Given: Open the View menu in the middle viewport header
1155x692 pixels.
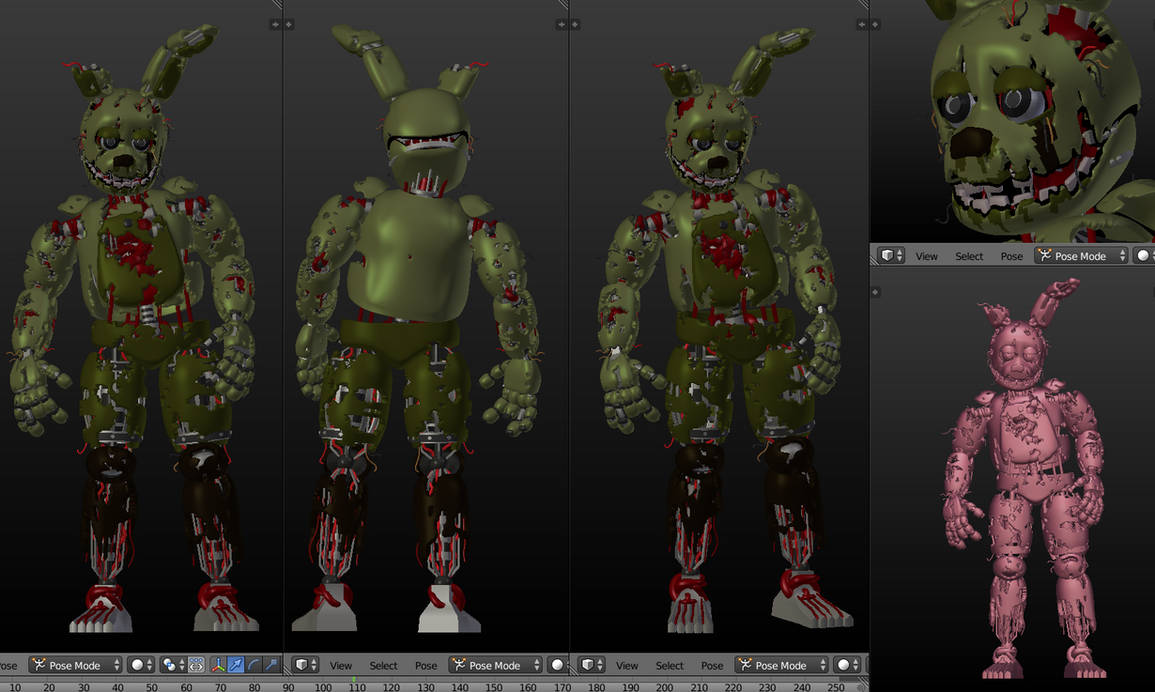Looking at the screenshot, I should [341, 665].
